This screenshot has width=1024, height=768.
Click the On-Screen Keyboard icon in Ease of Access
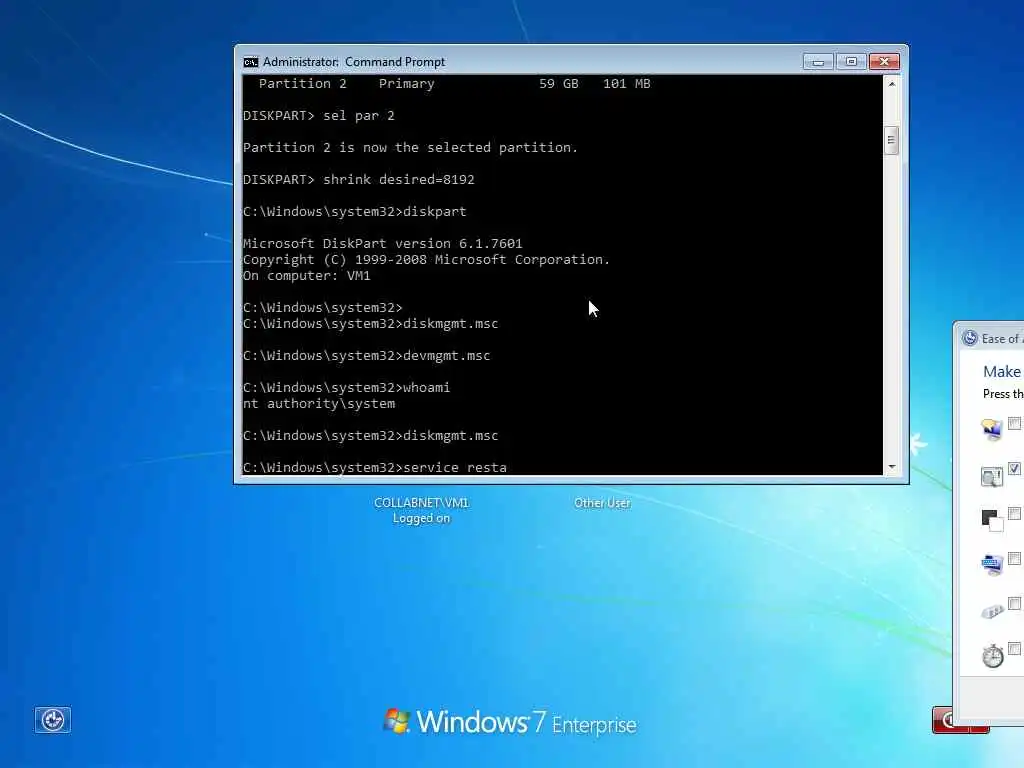coord(991,564)
